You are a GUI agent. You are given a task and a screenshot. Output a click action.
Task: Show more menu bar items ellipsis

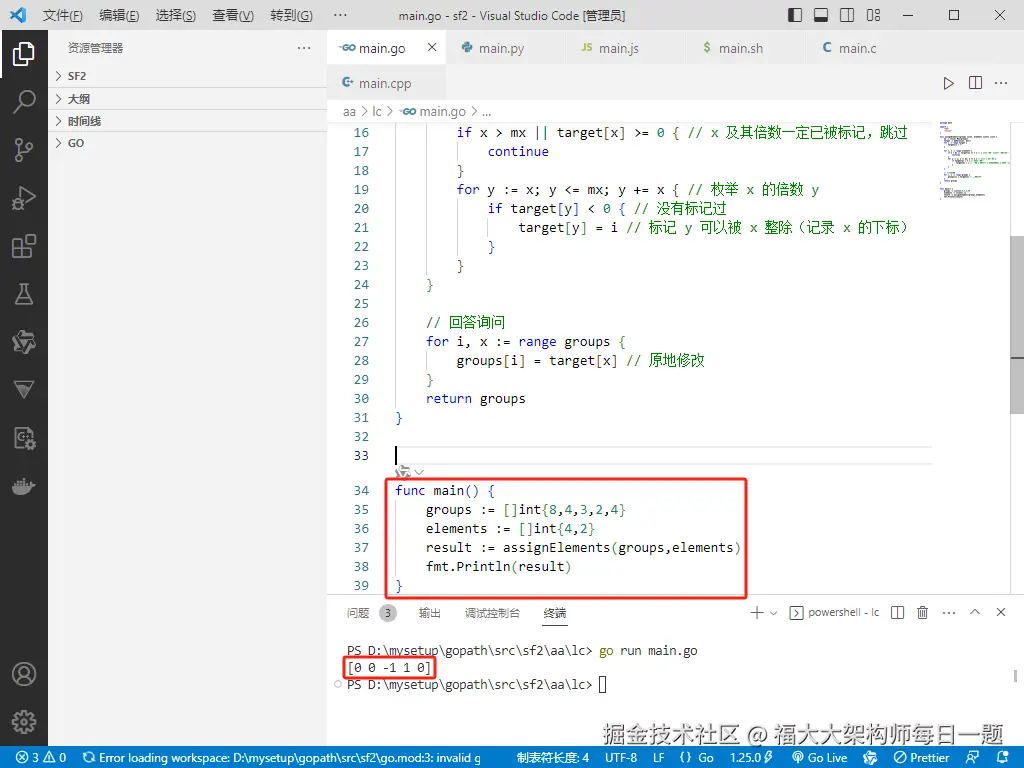click(x=340, y=15)
